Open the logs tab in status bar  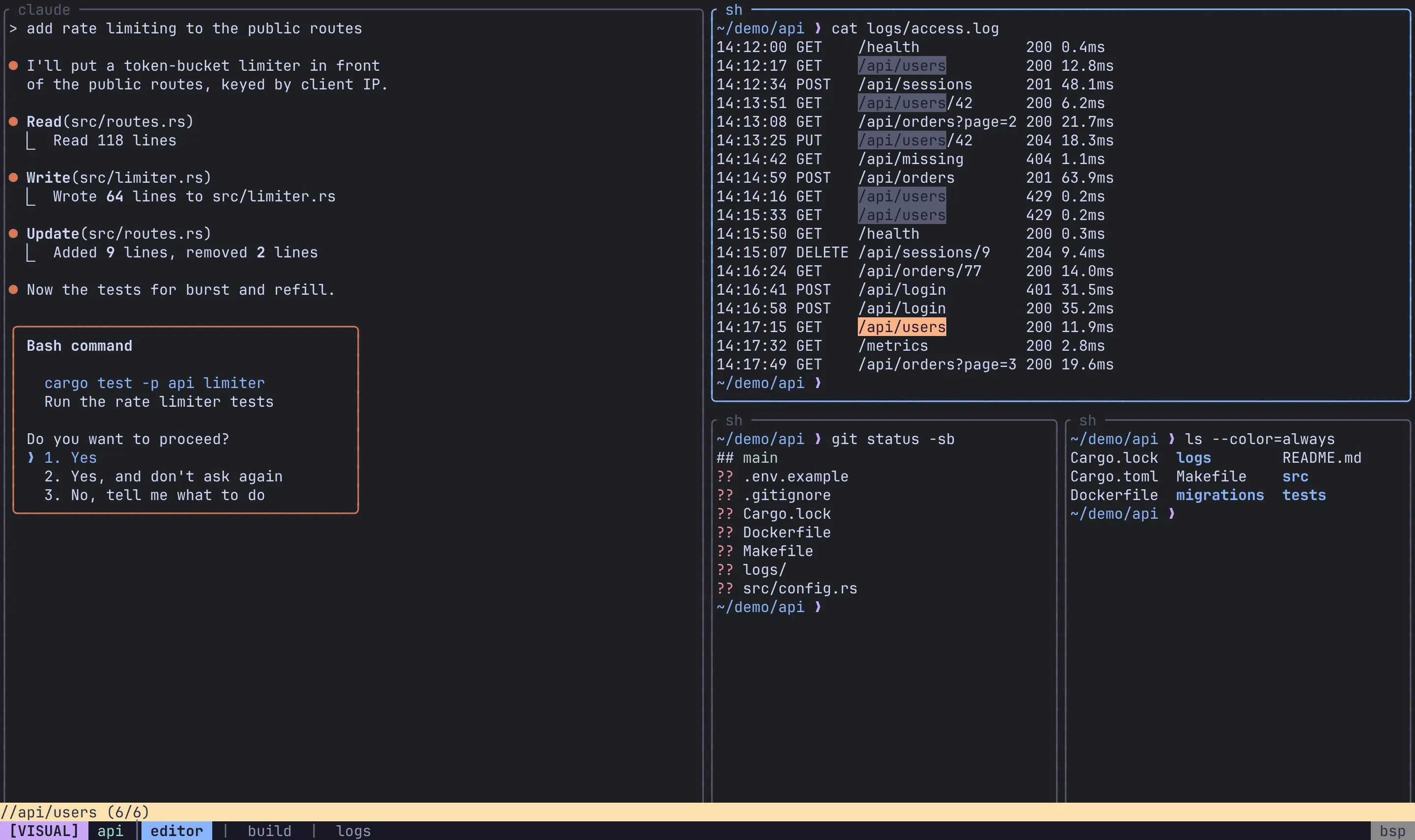click(x=353, y=831)
